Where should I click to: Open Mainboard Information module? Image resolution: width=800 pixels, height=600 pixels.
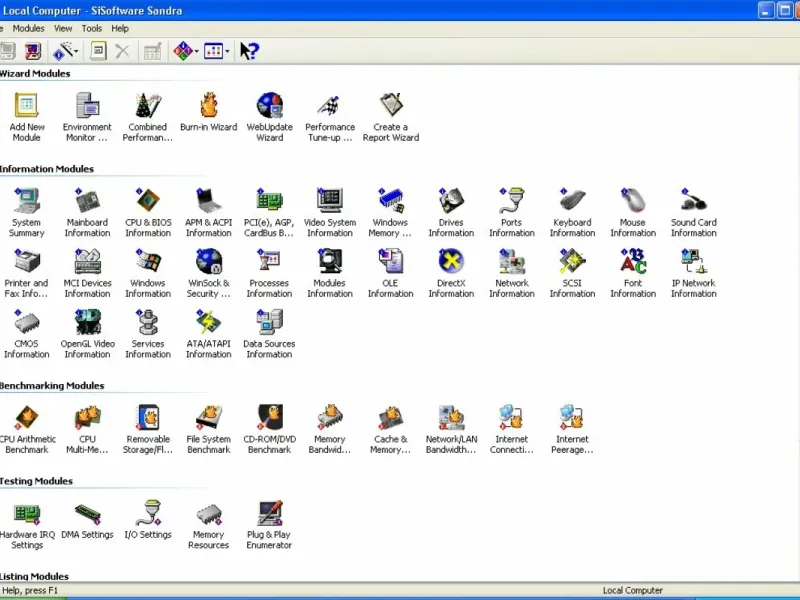click(x=87, y=212)
